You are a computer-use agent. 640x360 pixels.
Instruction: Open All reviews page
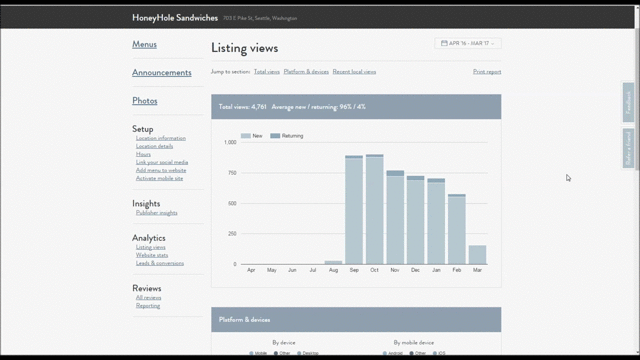point(149,298)
